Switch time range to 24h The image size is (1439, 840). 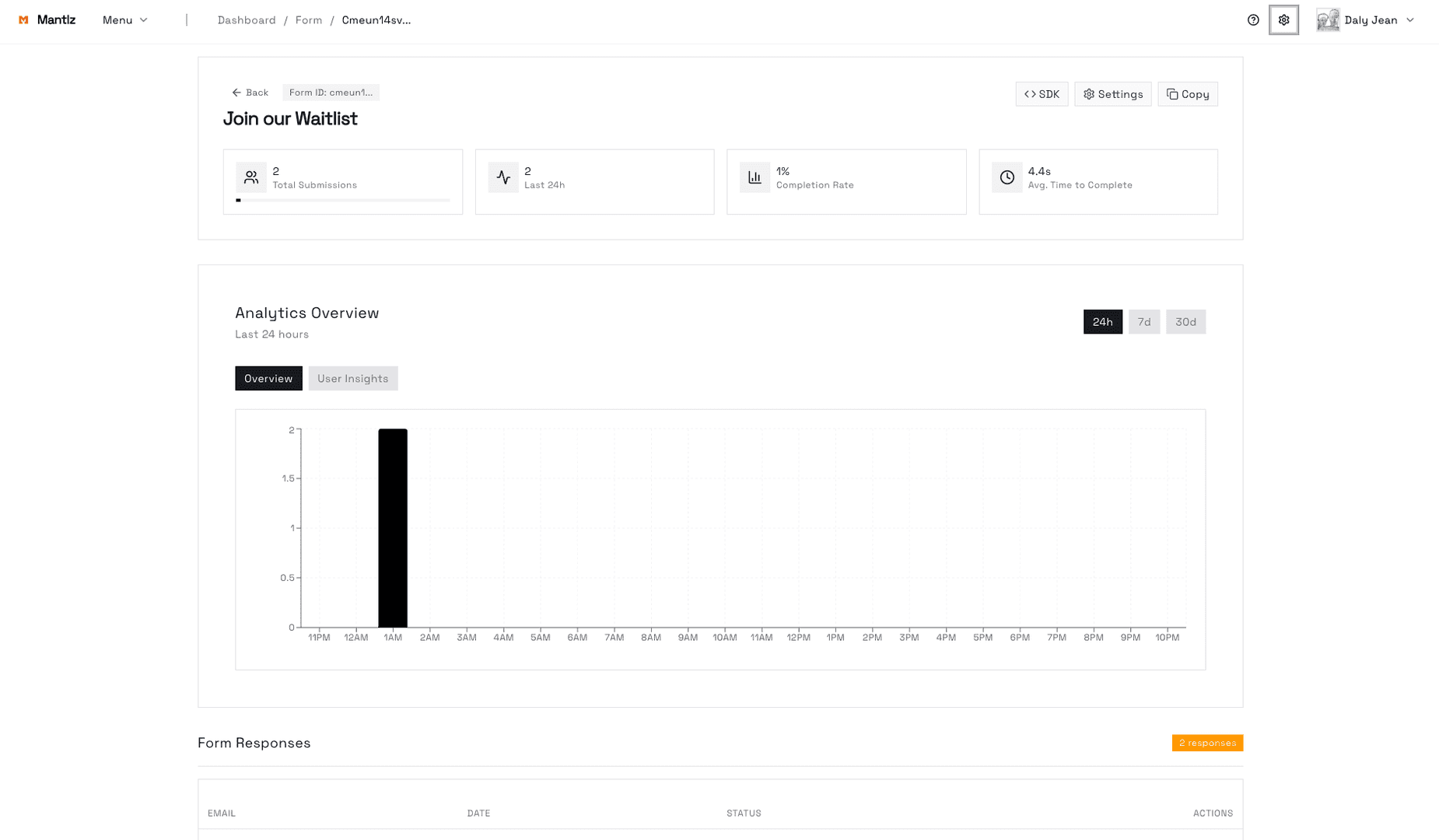(1102, 322)
